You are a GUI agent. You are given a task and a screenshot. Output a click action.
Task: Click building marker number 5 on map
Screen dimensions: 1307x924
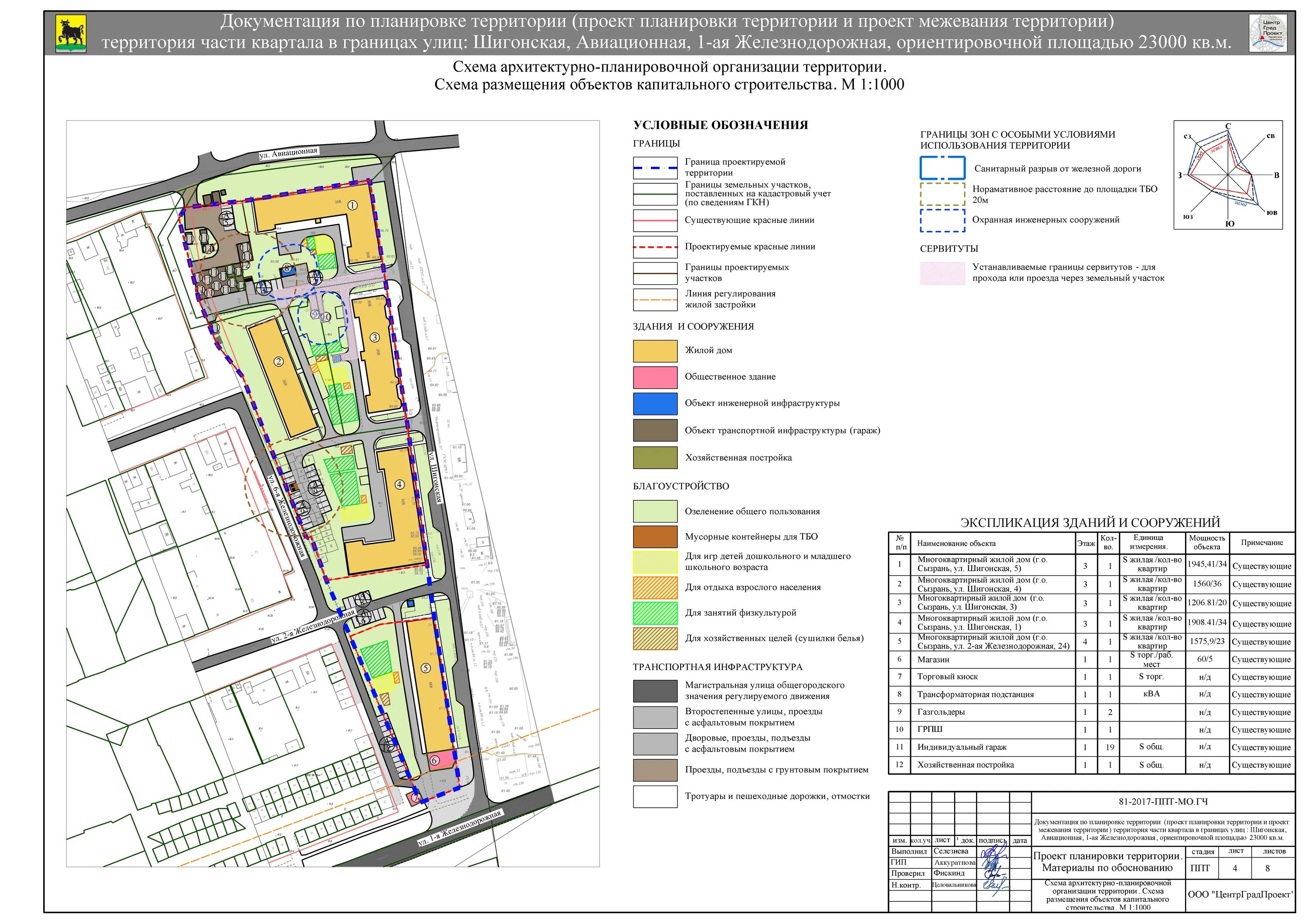tap(426, 668)
